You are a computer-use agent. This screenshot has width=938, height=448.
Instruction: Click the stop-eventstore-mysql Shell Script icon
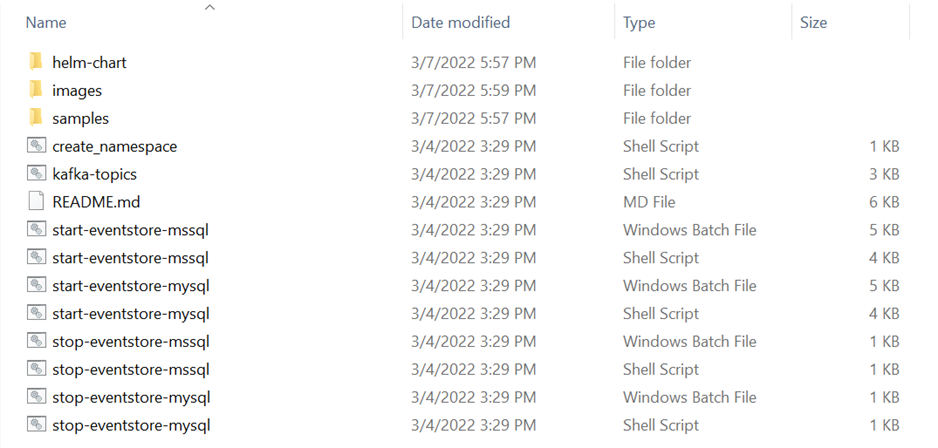tap(36, 426)
